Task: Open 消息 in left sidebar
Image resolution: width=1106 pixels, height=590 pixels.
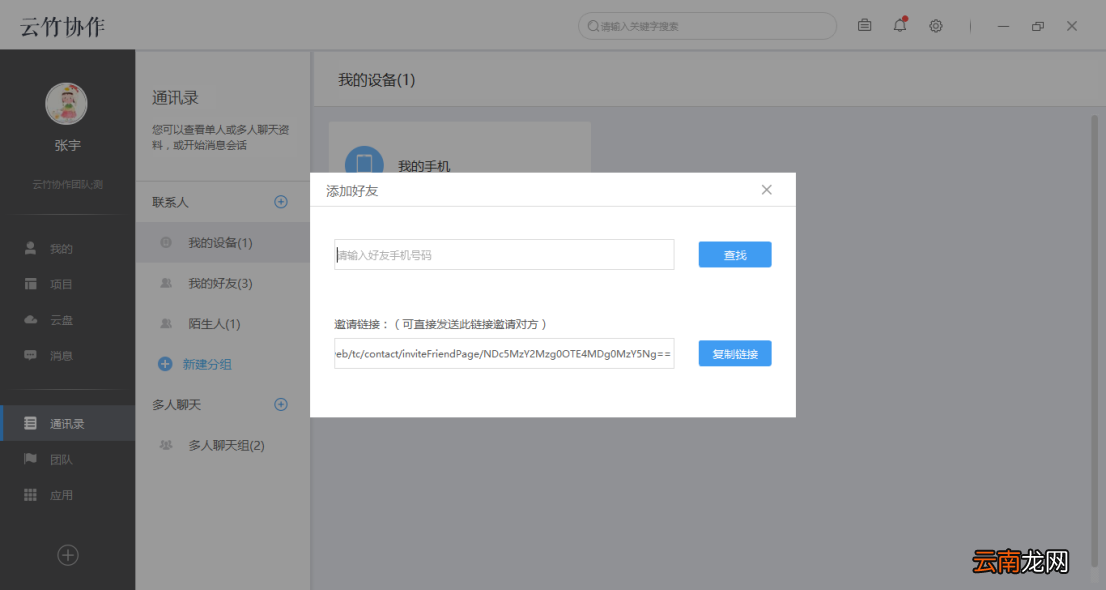Action: tap(68, 356)
